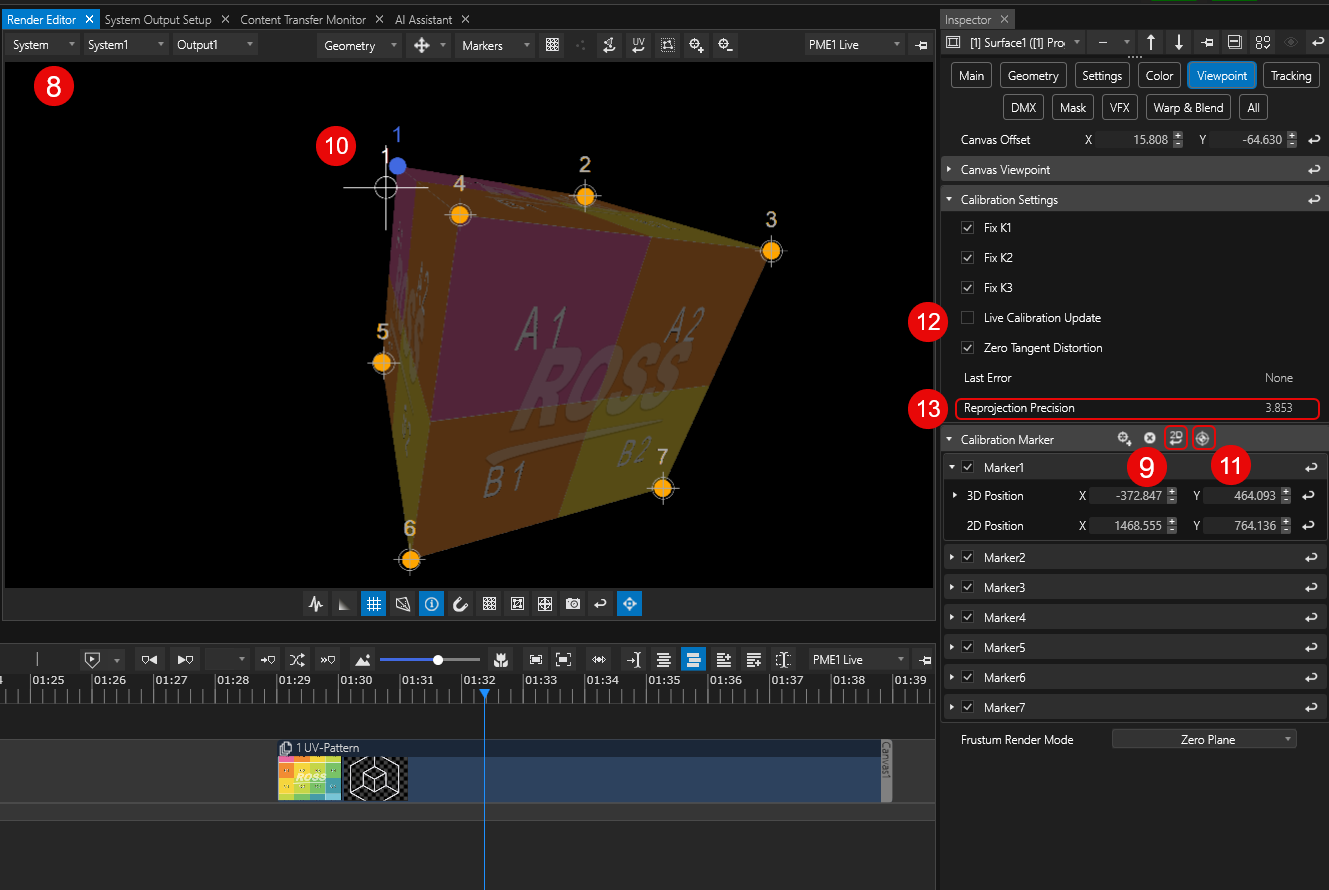Viewport: 1329px width, 890px height.
Task: Uncheck Zero Tangent Distortion checkbox
Action: pyautogui.click(x=967, y=348)
